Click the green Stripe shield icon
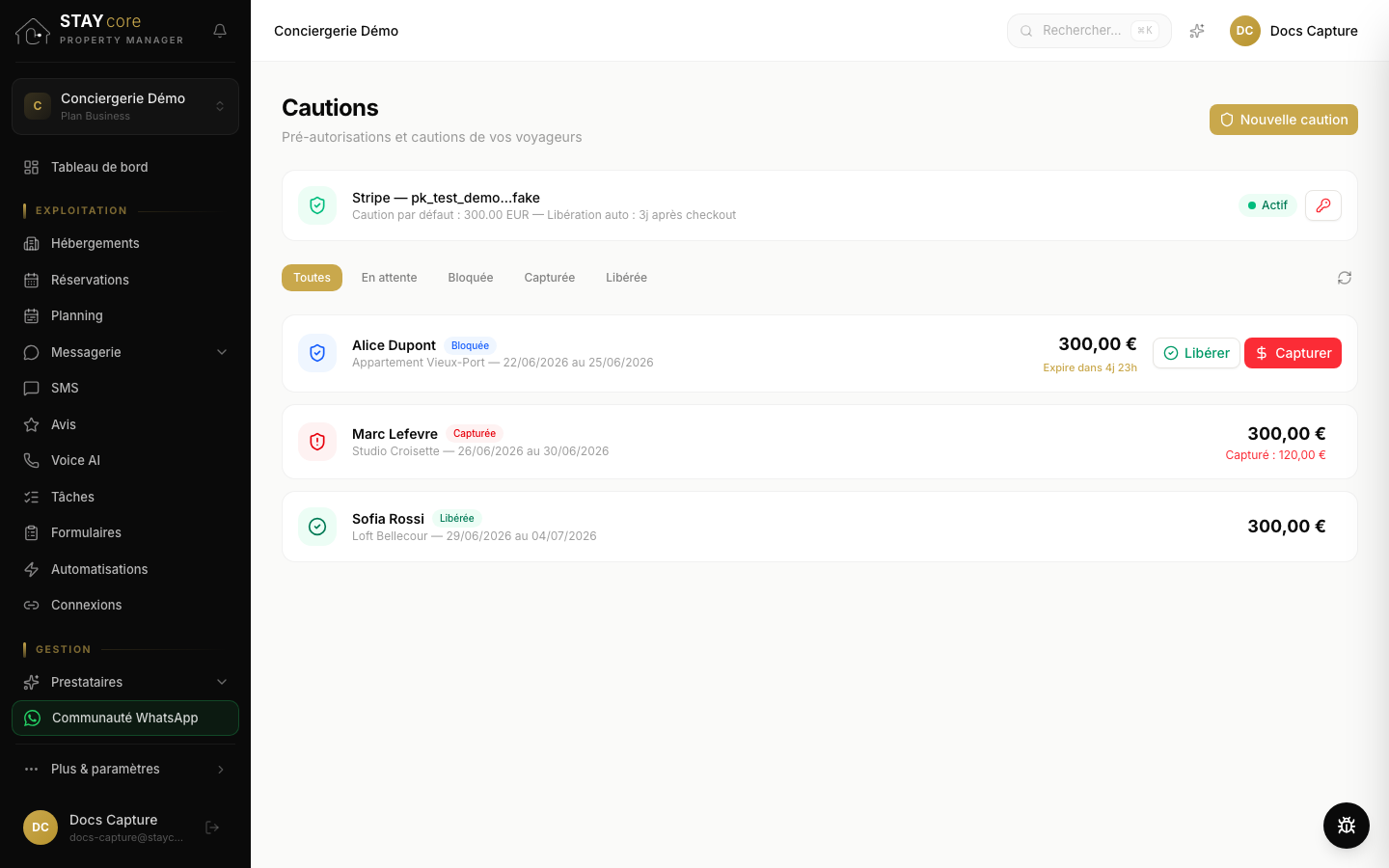1389x868 pixels. (317, 205)
